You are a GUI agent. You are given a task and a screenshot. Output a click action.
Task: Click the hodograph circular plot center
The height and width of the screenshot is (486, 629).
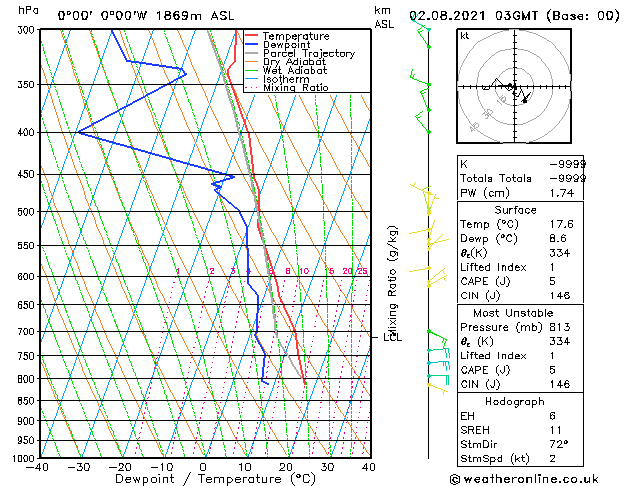coord(514,86)
